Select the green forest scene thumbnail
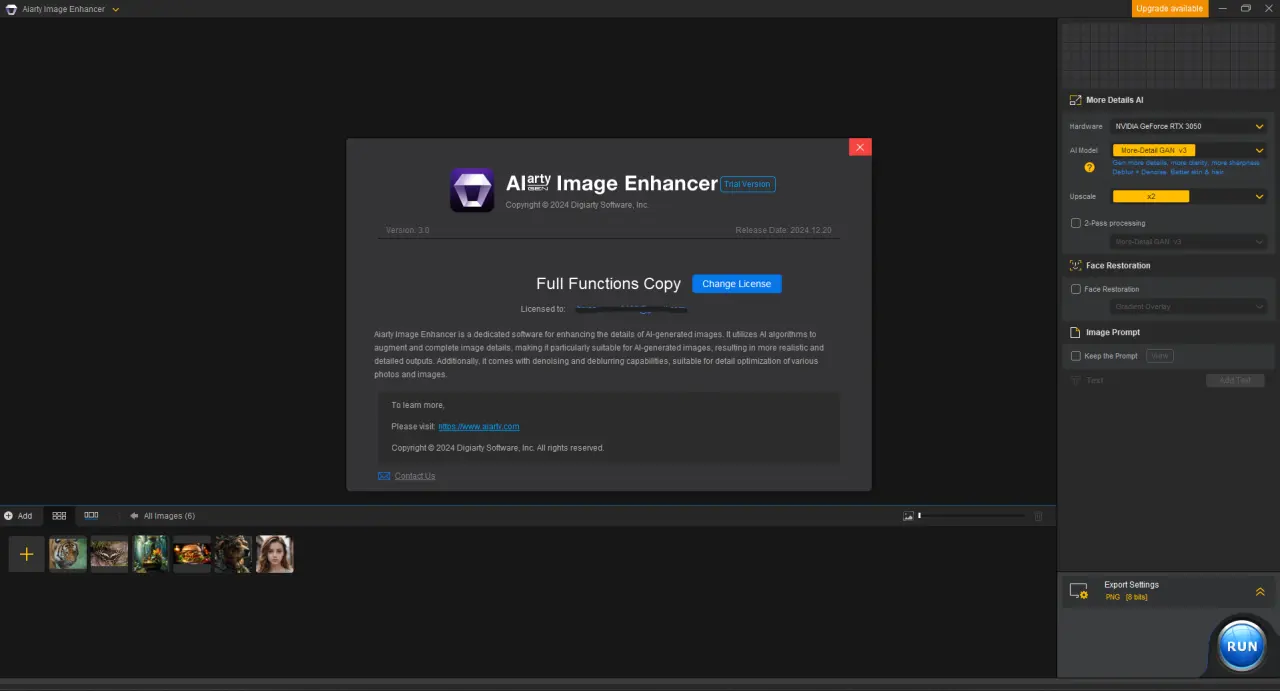1280x691 pixels. coord(151,554)
